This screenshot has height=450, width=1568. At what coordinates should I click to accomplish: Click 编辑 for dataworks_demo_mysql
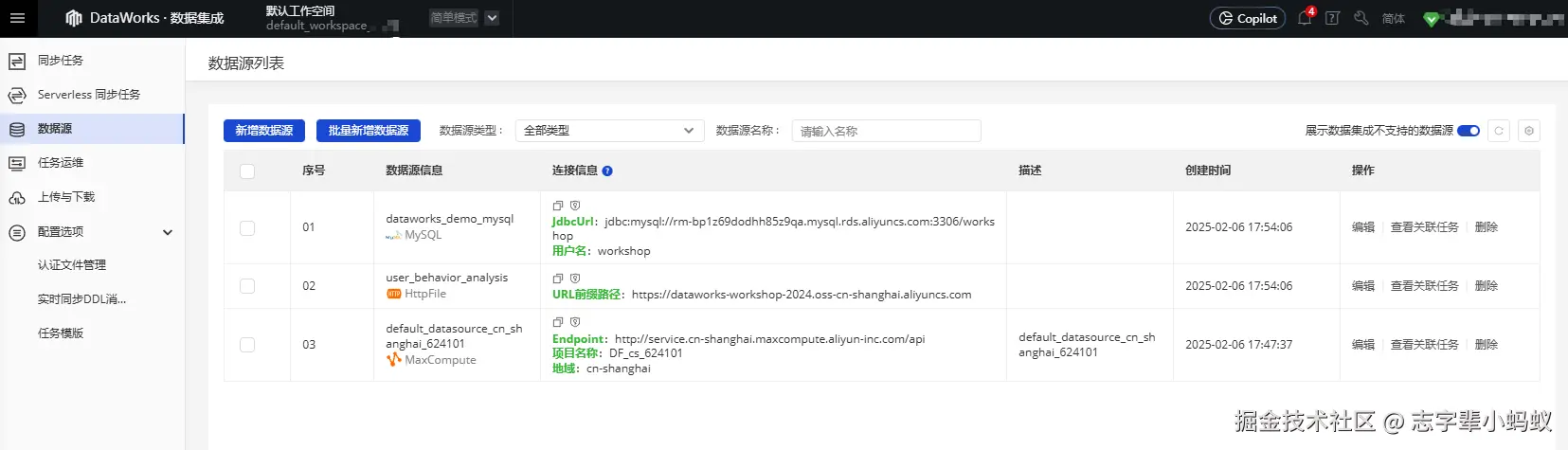click(x=1363, y=227)
